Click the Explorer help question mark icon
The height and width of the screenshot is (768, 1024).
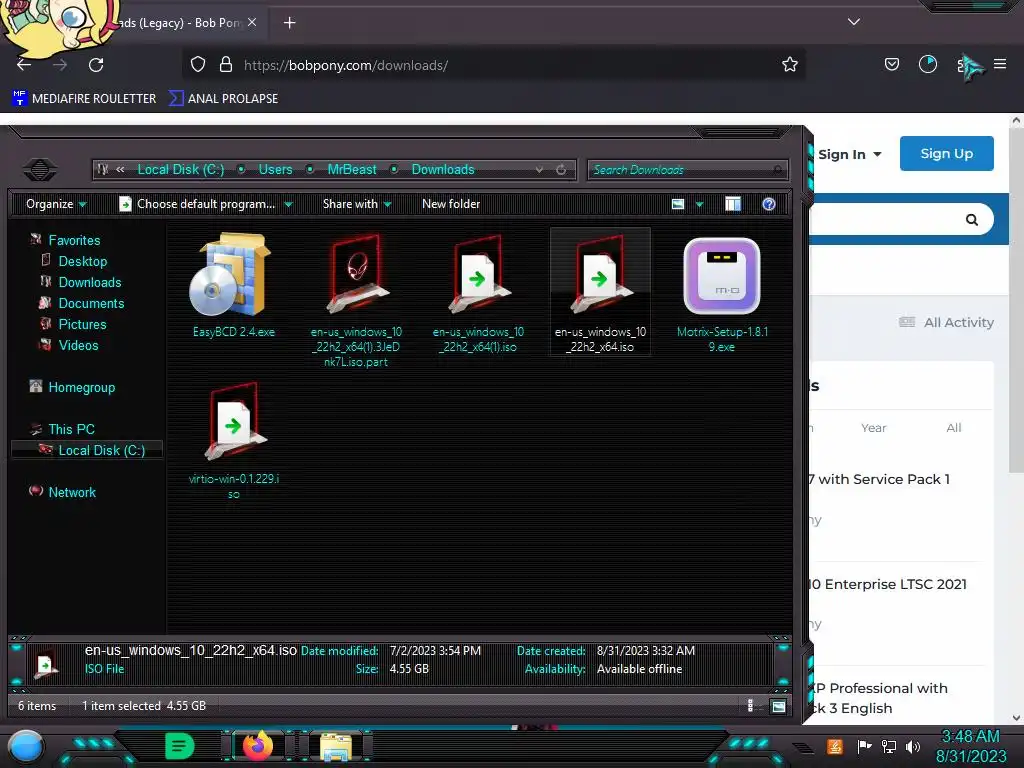tap(769, 204)
